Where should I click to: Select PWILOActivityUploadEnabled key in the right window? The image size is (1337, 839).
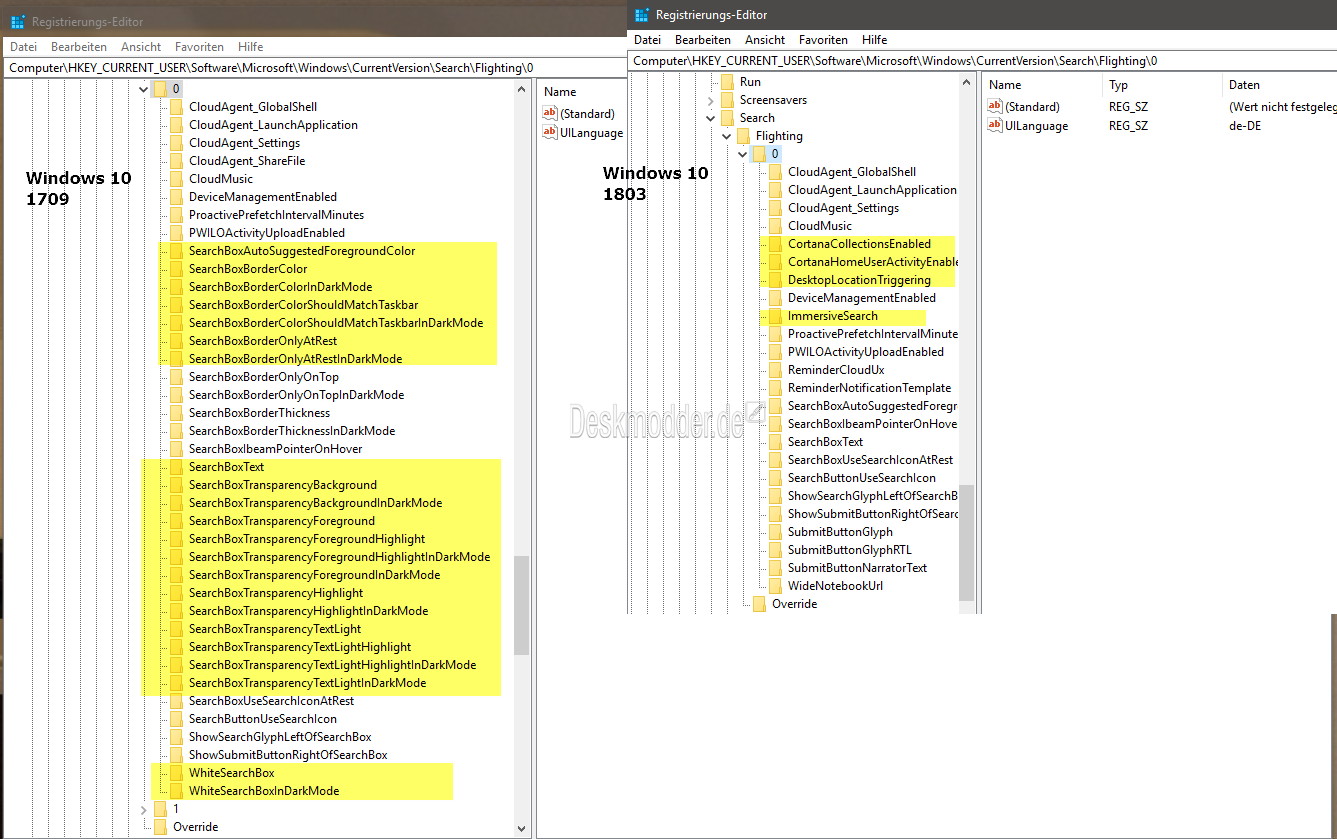pos(865,352)
